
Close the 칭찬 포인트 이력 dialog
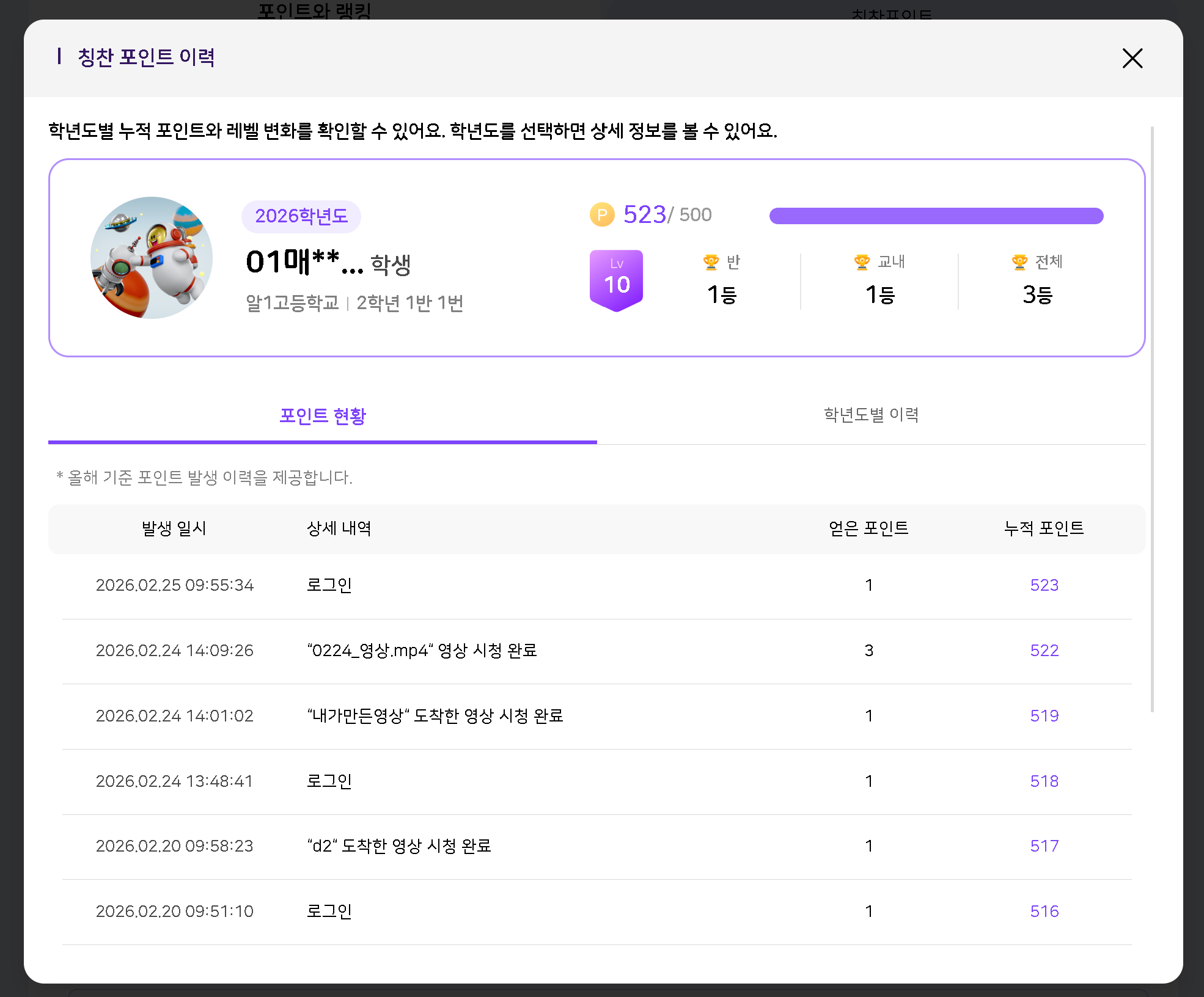click(x=1132, y=59)
